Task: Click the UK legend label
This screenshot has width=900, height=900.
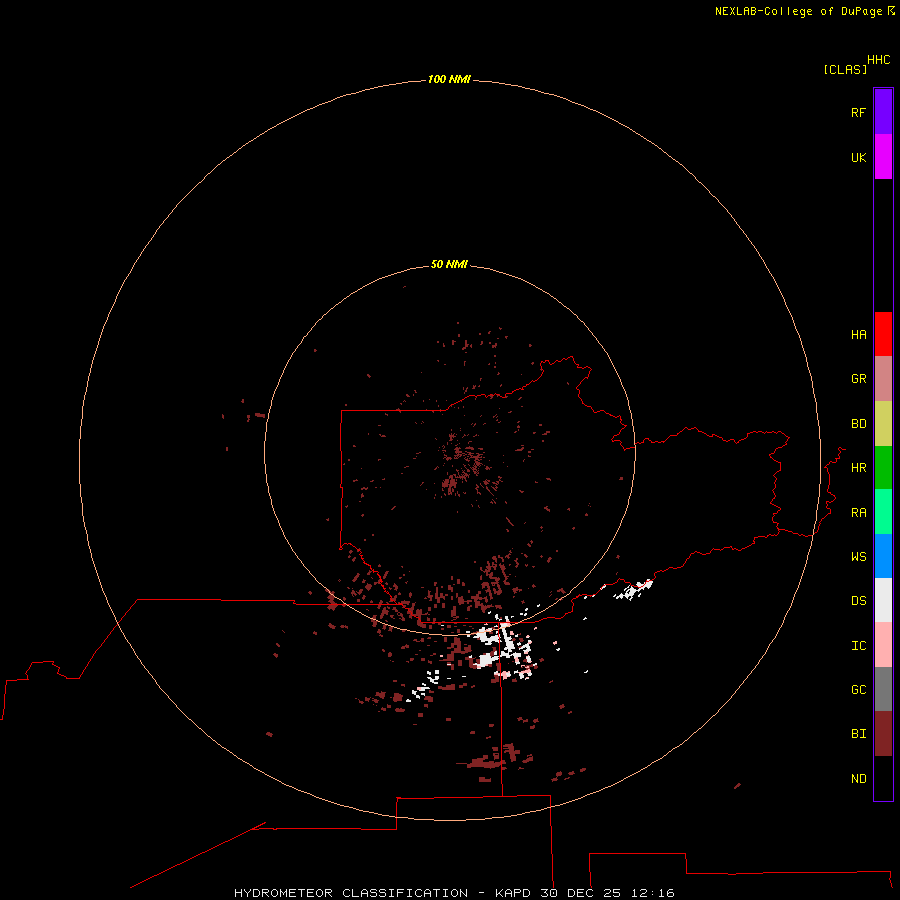Action: point(859,157)
